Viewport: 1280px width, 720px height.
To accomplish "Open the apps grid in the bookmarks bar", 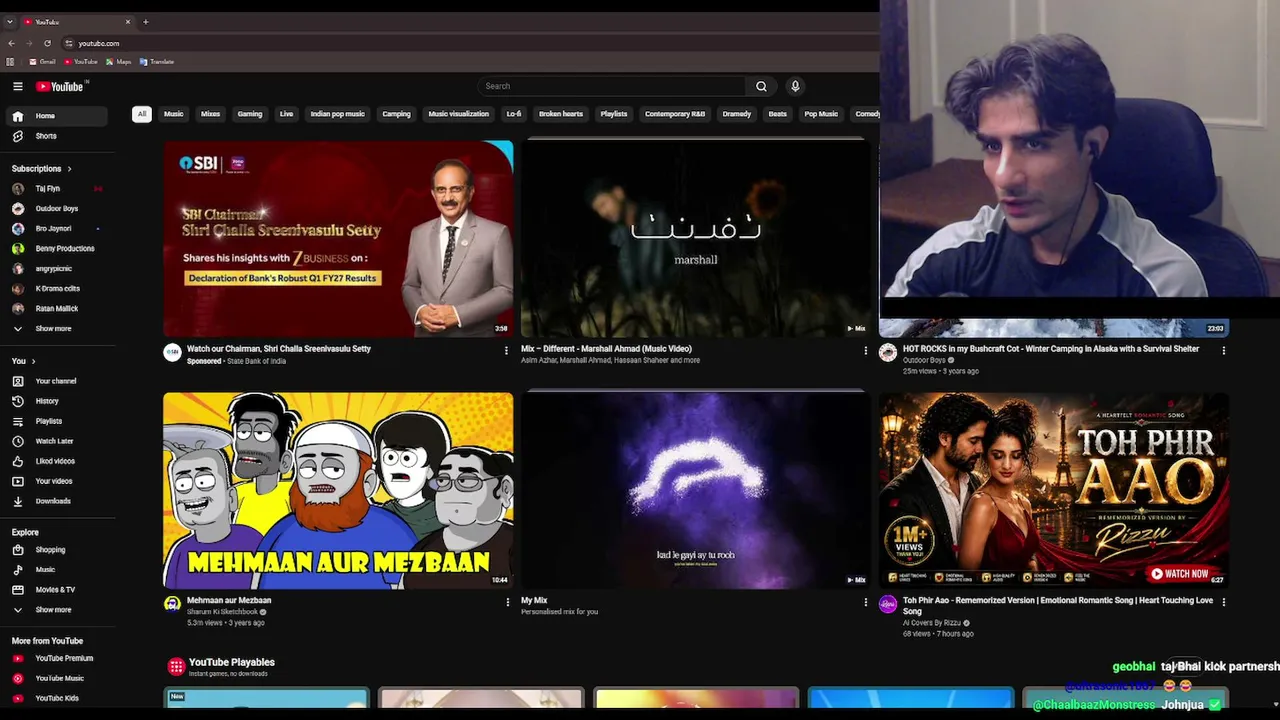I will [x=10, y=62].
